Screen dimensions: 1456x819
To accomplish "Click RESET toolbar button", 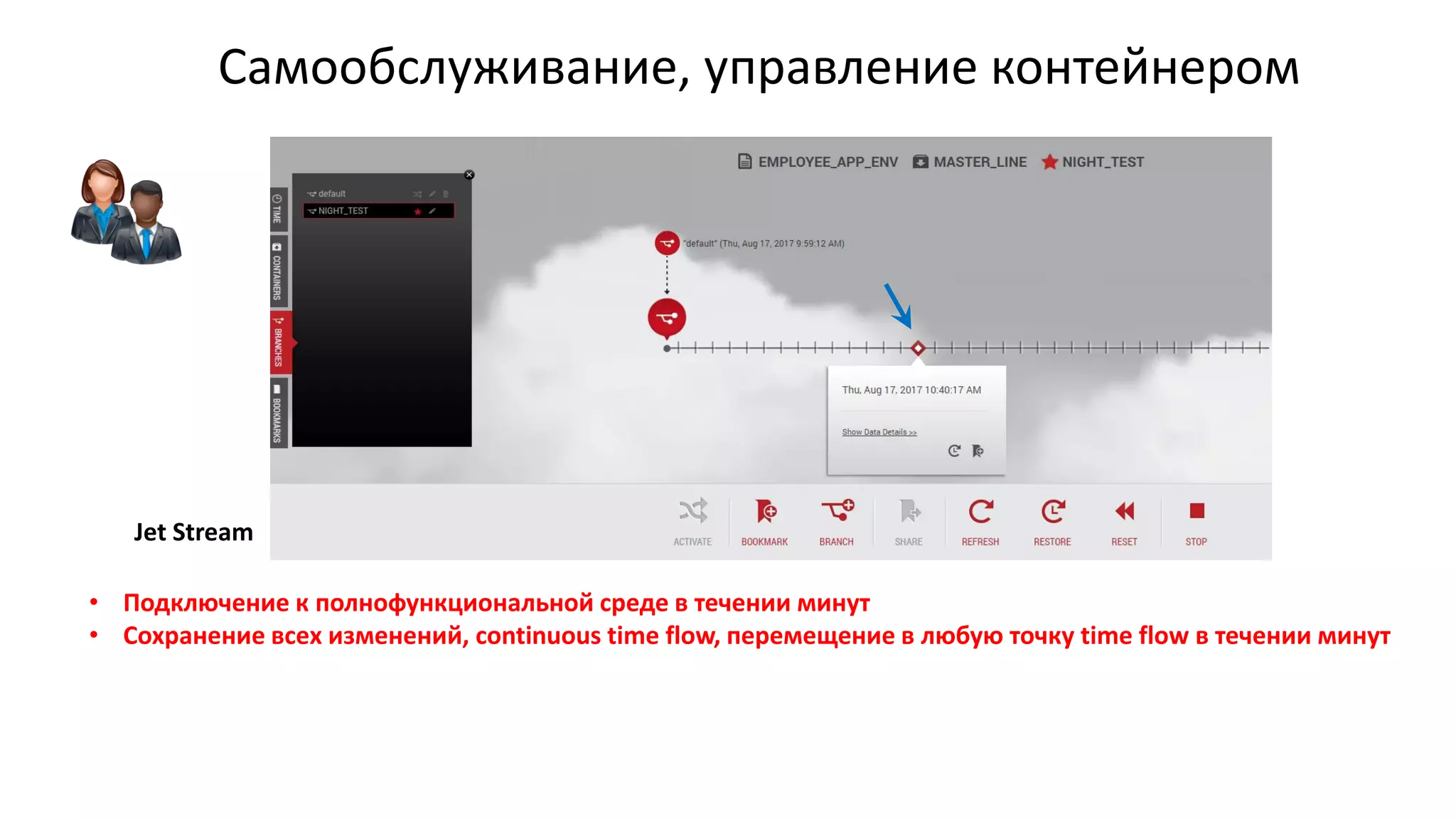I will (x=1125, y=523).
